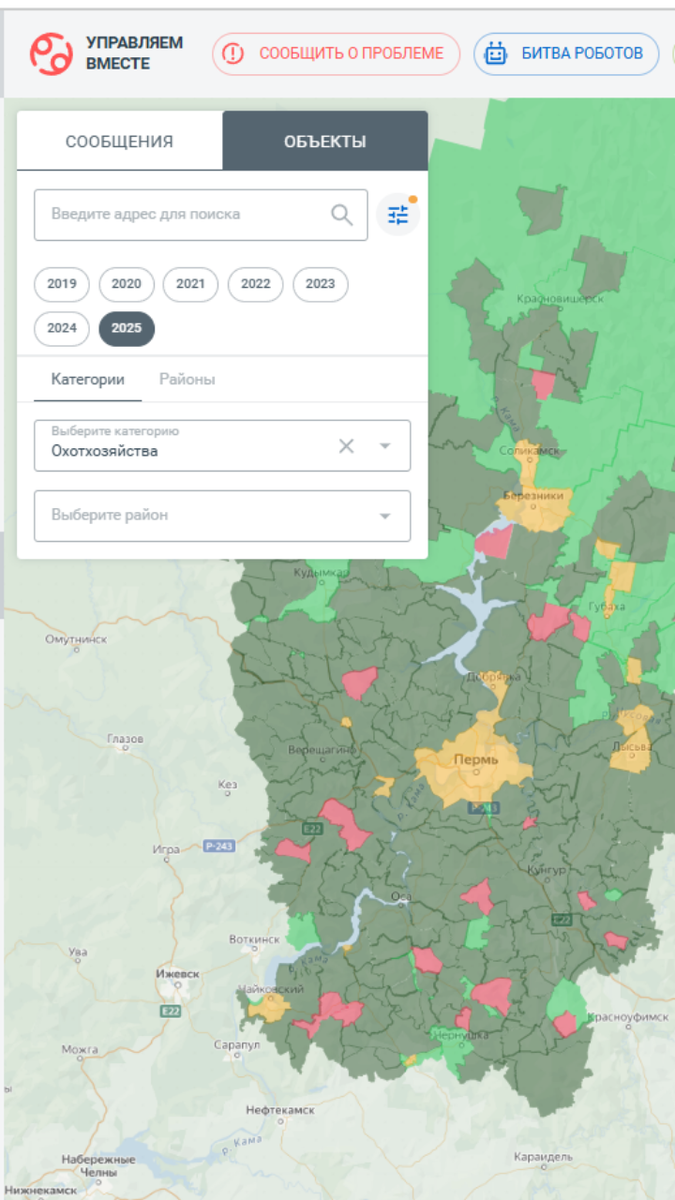Click the orange Пермь region on map
Image resolution: width=675 pixels, height=1200 pixels.
point(474,762)
